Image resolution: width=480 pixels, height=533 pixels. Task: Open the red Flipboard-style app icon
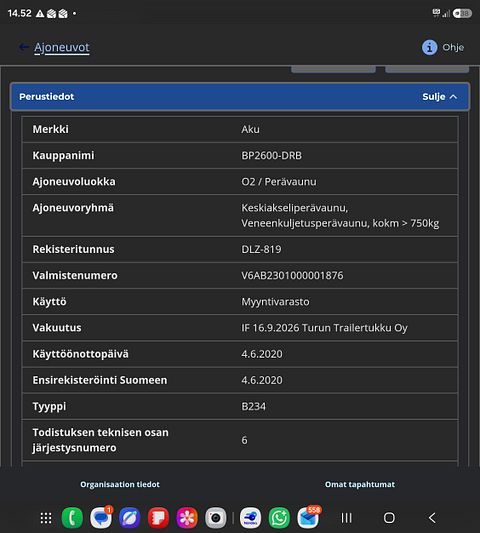pyautogui.click(x=158, y=518)
